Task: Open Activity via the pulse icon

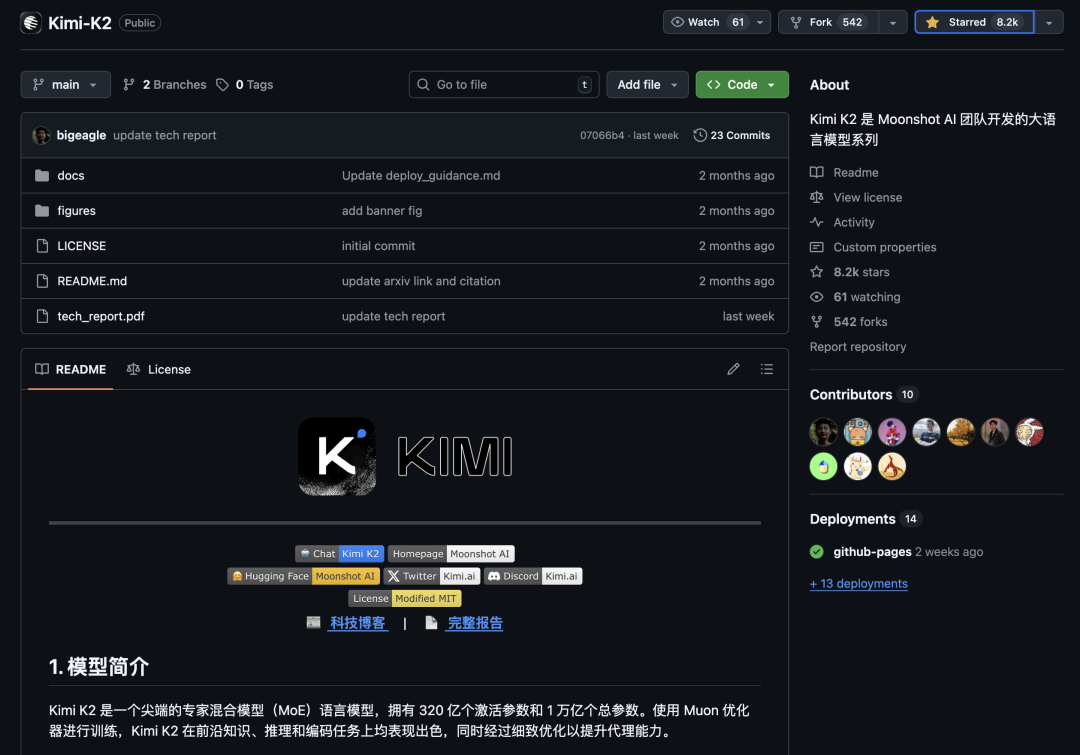Action: pyautogui.click(x=817, y=221)
